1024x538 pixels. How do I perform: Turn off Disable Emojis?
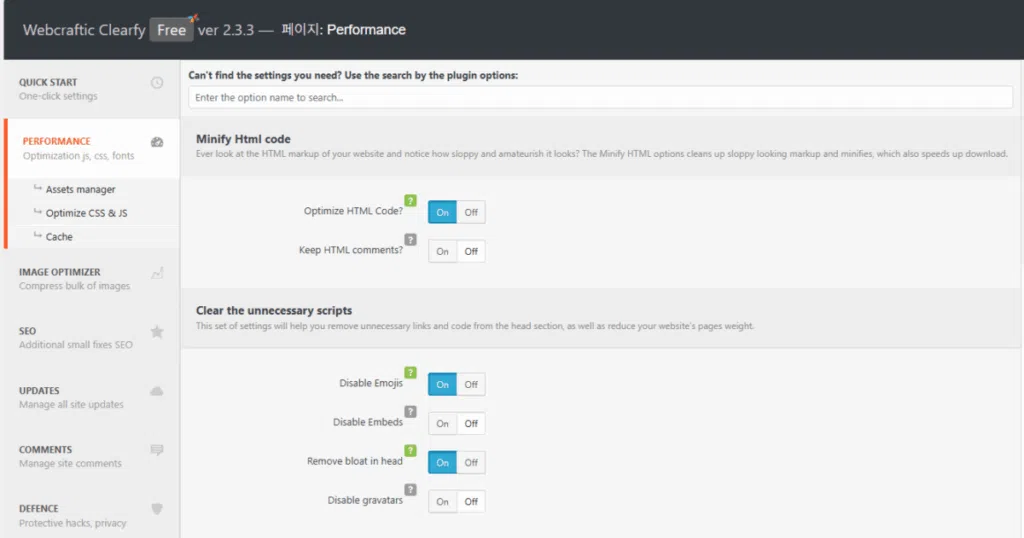tap(471, 384)
